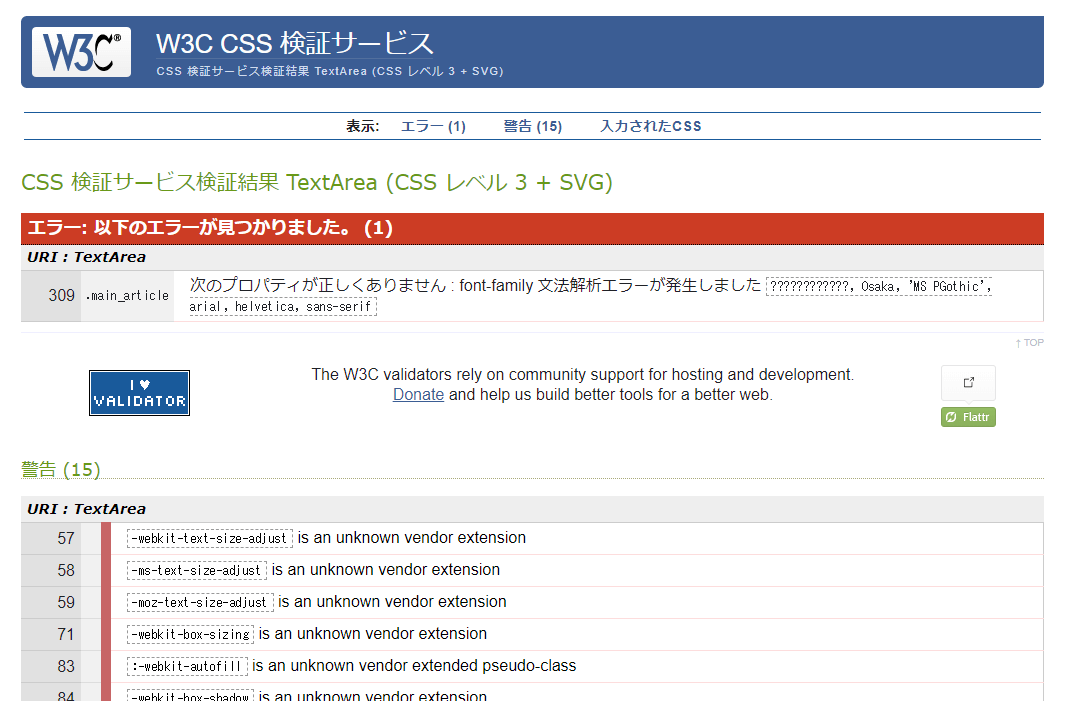Viewport: 1066px width, 701px height.
Task: Select error line number 309
Action: coord(61,296)
